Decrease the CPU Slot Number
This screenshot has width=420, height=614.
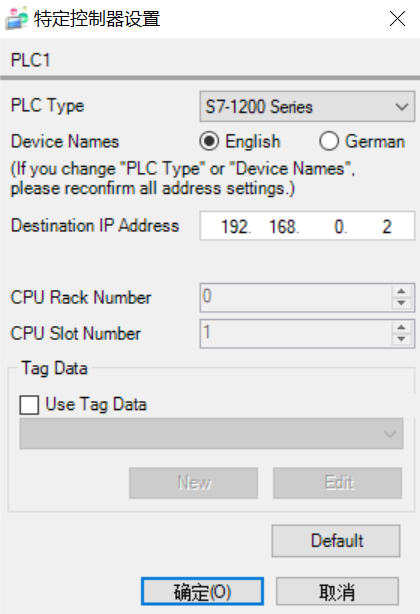tap(401, 339)
